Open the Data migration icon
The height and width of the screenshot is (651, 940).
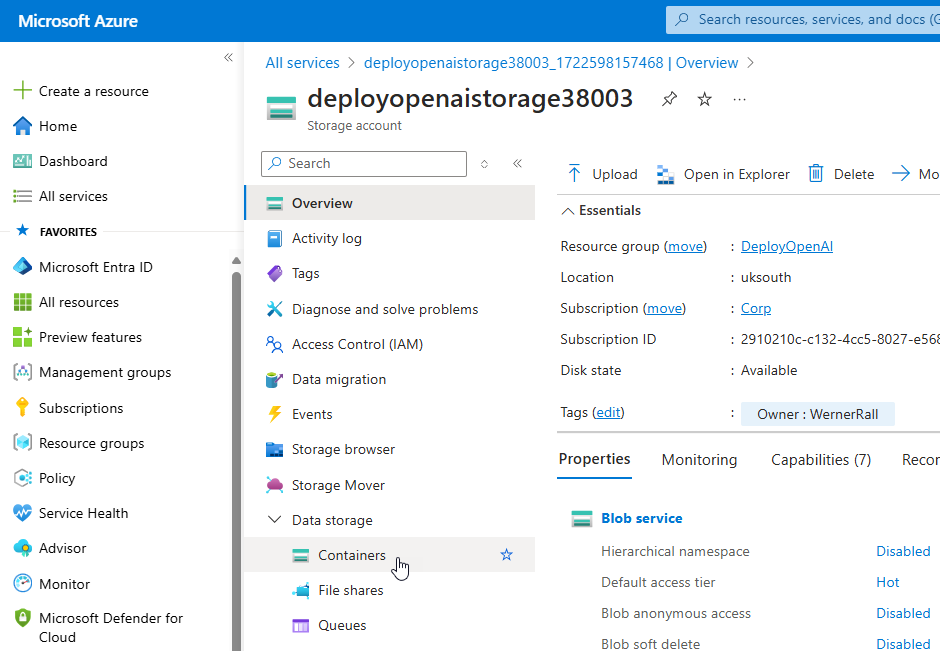(274, 379)
